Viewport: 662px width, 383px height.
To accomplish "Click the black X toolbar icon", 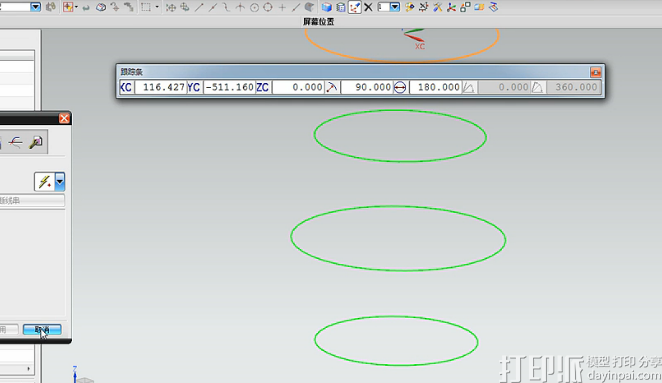I will point(369,7).
